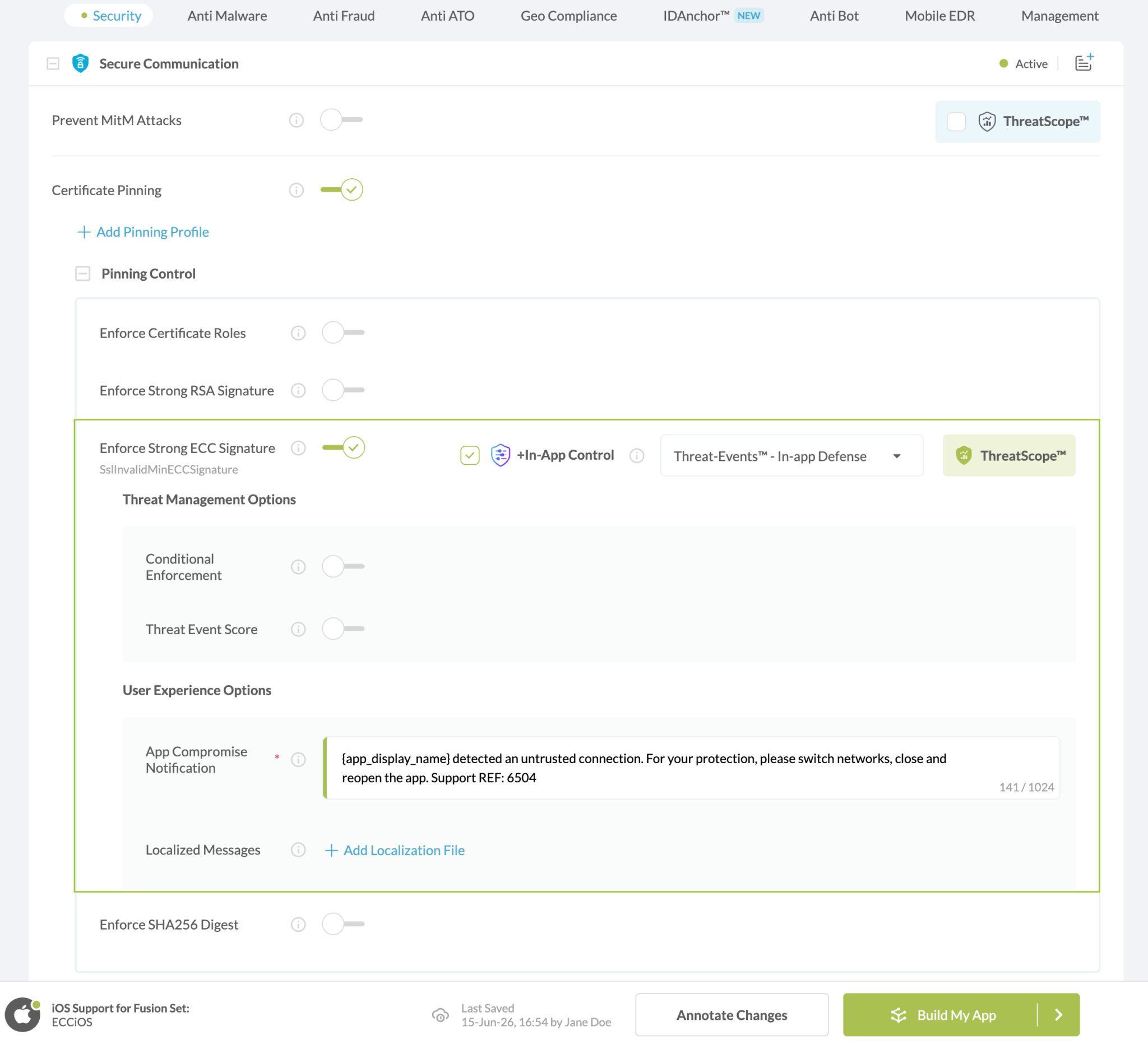Viewport: 1148px width, 1044px height.
Task: Switch to the IDAnchor tab
Action: 713,16
